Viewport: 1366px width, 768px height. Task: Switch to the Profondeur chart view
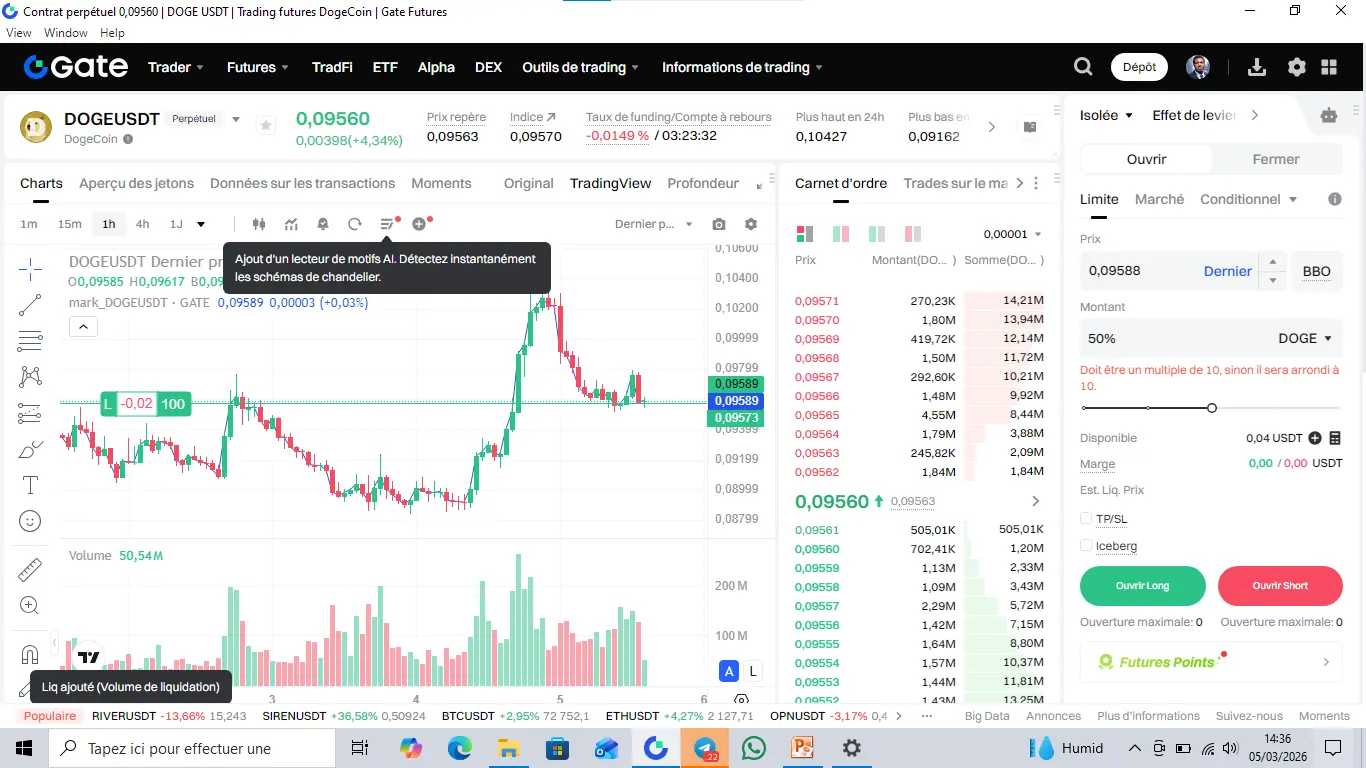coord(703,183)
